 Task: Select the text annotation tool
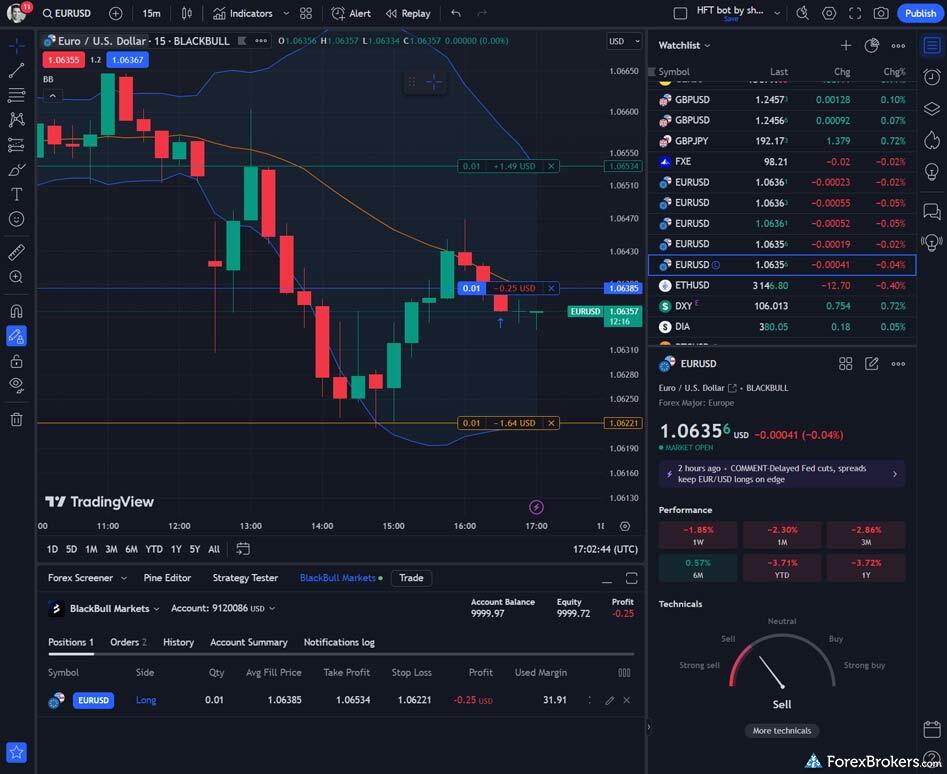16,194
